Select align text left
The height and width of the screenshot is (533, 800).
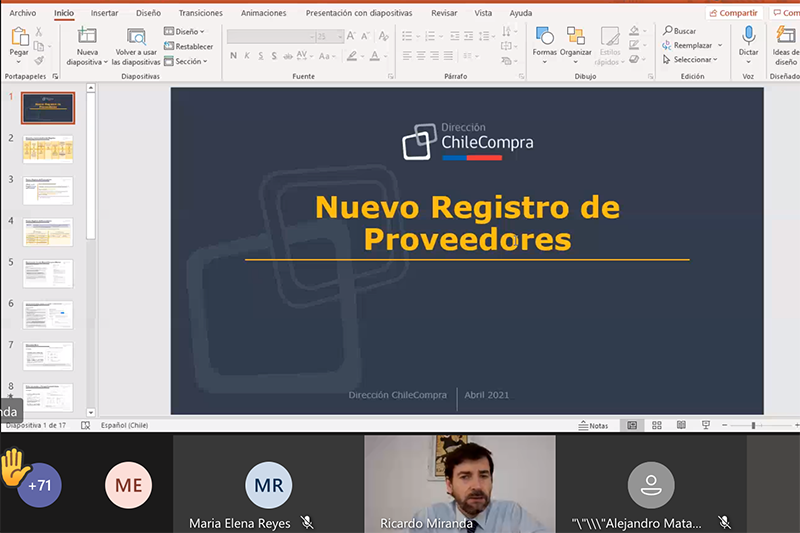(x=407, y=56)
